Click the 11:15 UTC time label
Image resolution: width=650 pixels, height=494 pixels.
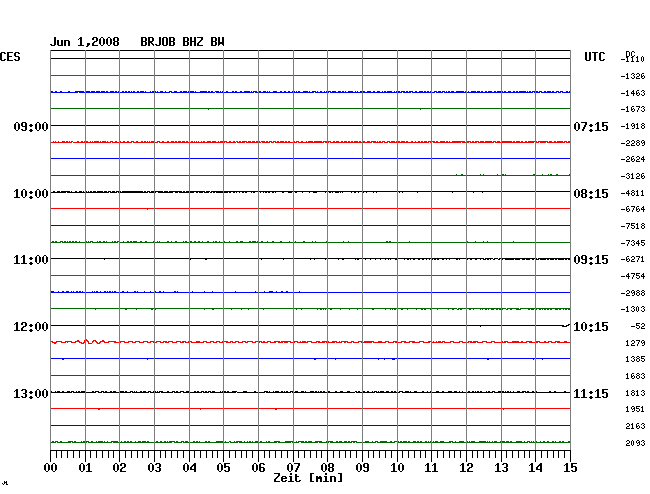coord(591,393)
